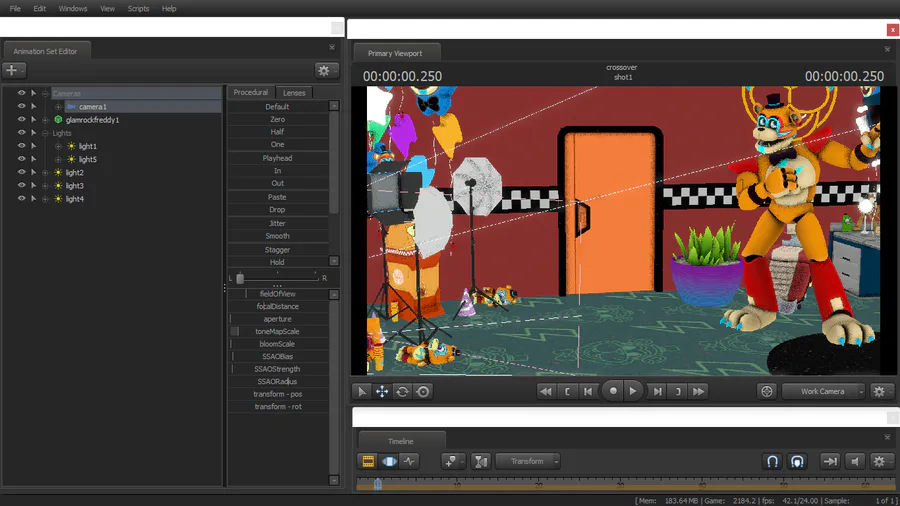Apply the Playhead preset
This screenshot has width=900, height=506.
point(277,158)
